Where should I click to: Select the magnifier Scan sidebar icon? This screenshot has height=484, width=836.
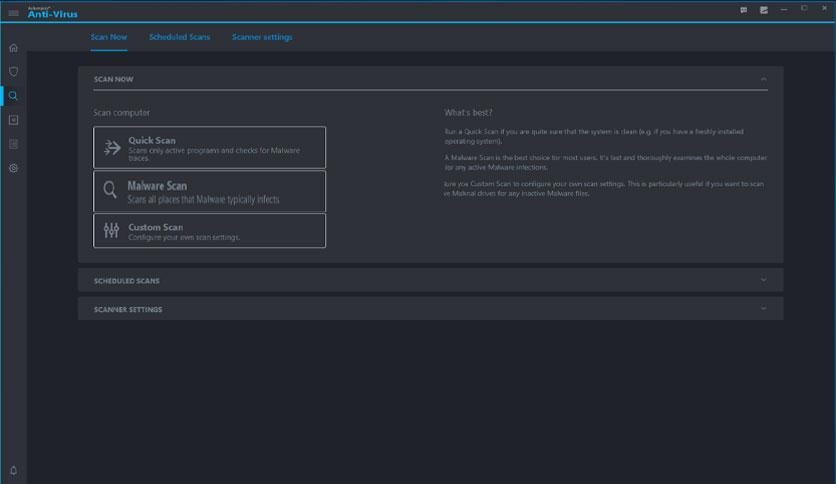(x=13, y=96)
